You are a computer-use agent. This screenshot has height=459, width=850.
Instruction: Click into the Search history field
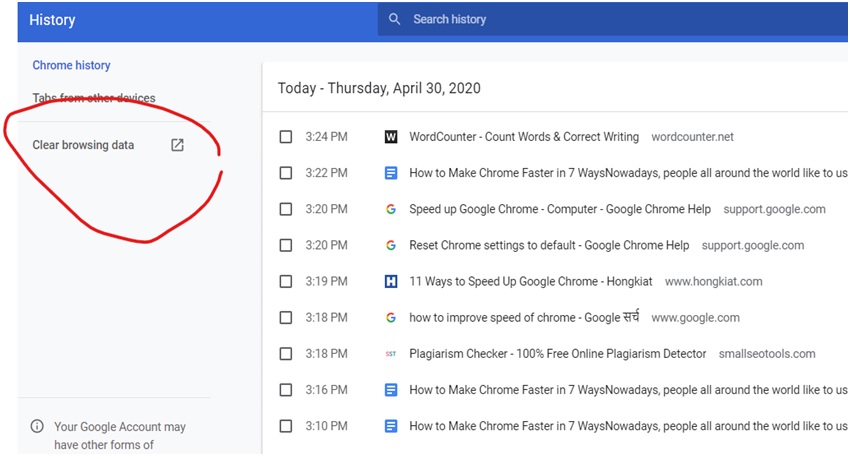613,20
